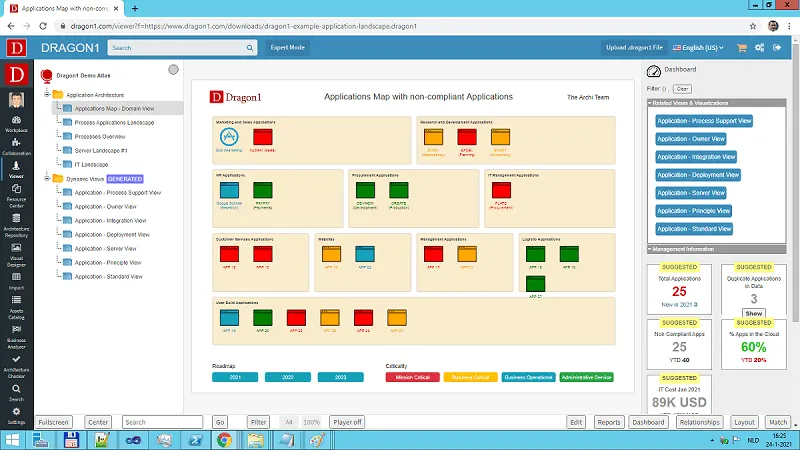
Task: Select the red FLARG application in IT Management
Action: click(x=501, y=190)
